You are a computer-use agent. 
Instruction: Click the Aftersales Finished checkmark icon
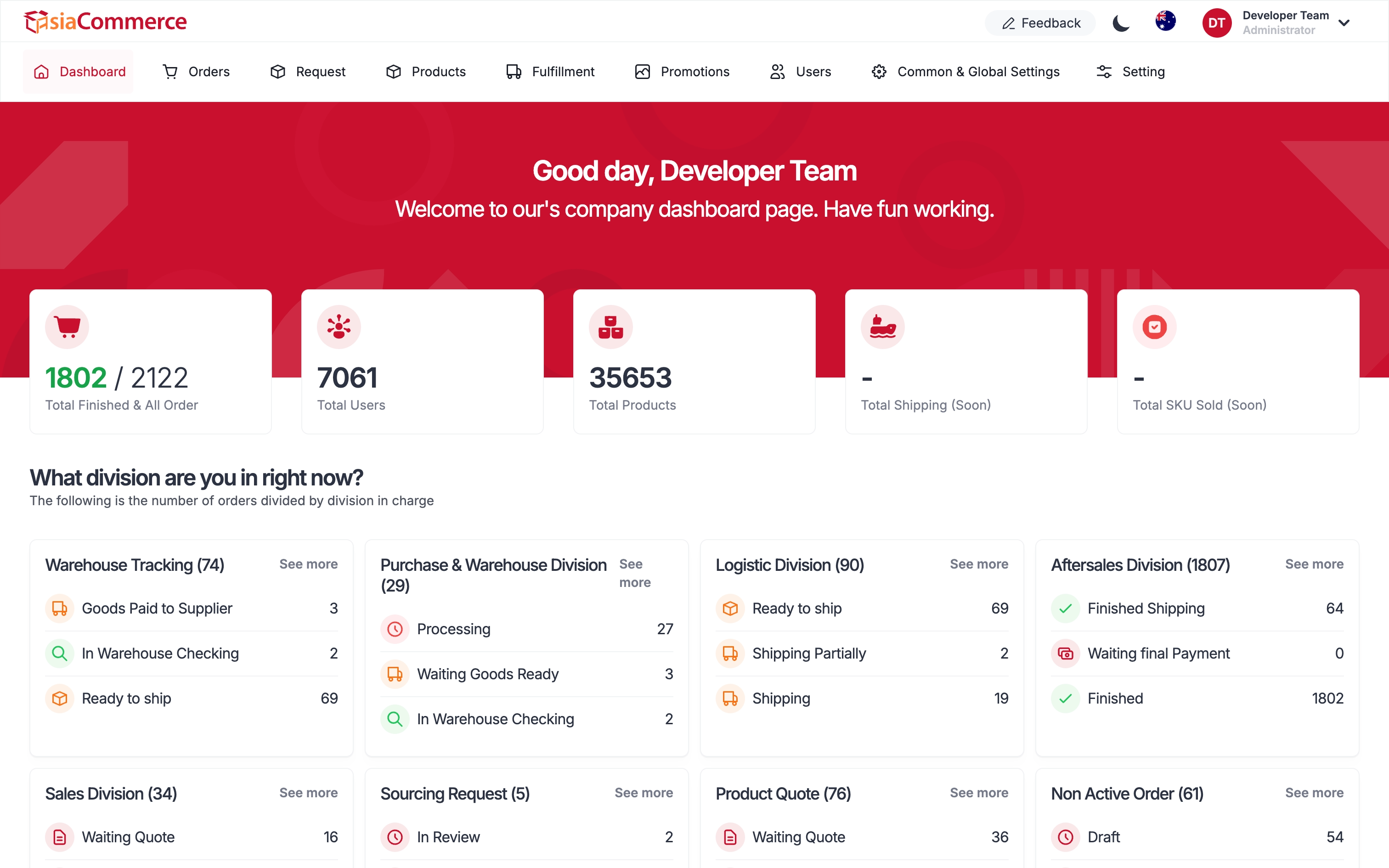1065,699
